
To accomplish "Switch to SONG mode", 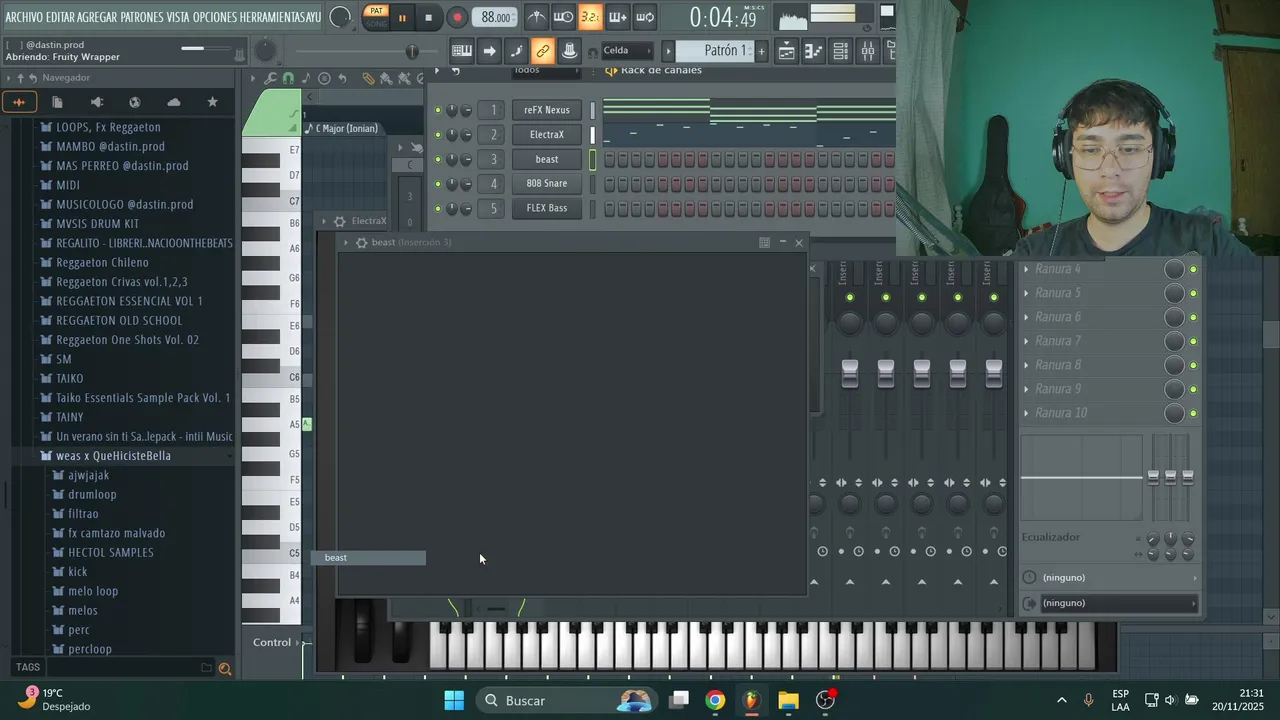I will click(376, 23).
